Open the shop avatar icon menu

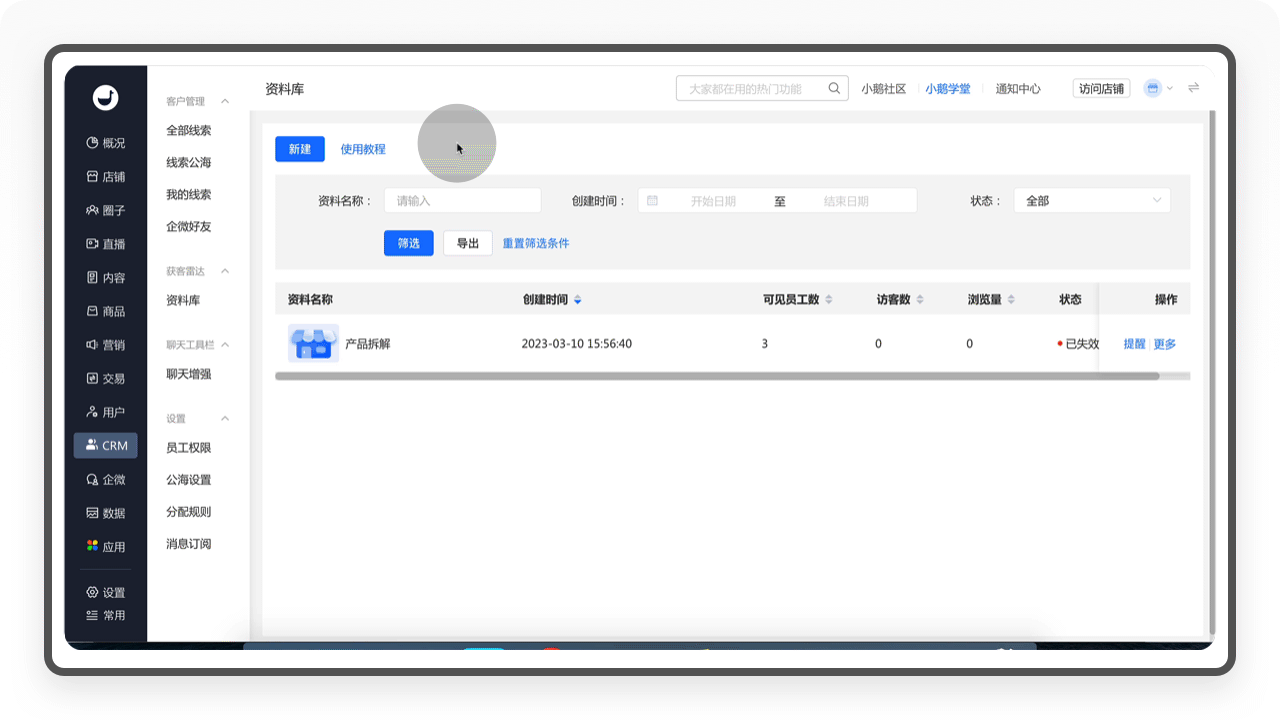pos(1152,88)
